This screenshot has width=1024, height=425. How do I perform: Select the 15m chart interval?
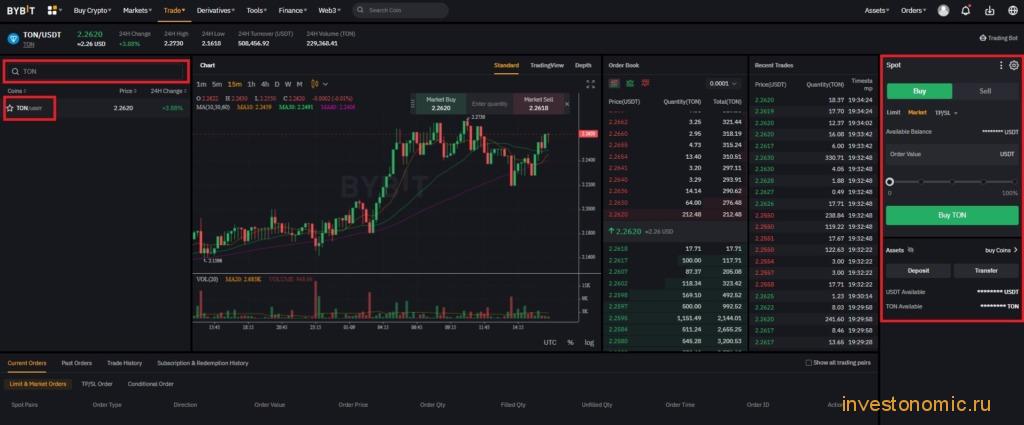point(234,84)
